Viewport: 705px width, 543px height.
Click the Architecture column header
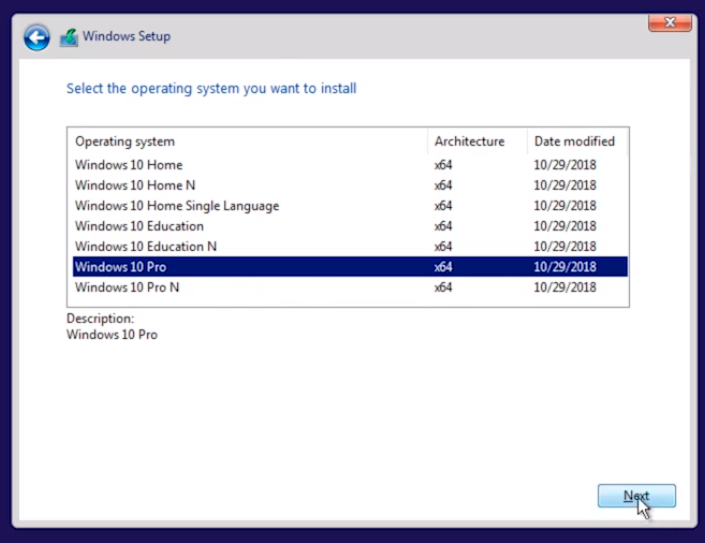pos(469,142)
